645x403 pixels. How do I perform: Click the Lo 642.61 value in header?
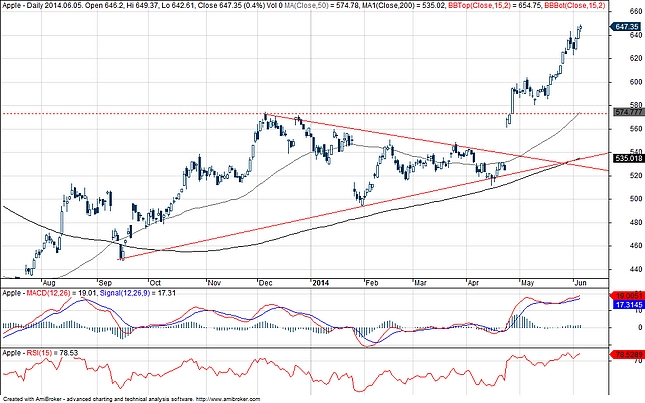click(x=176, y=5)
